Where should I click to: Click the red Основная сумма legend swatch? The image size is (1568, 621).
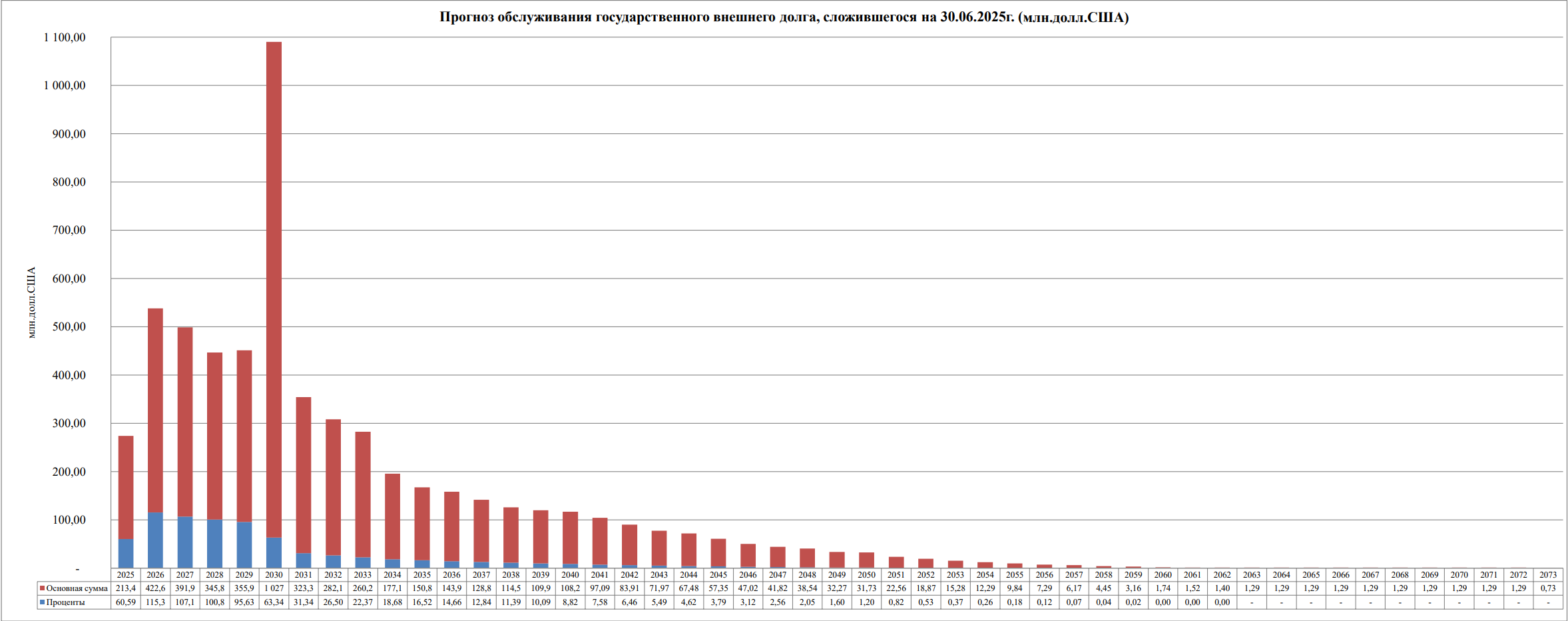point(42,588)
